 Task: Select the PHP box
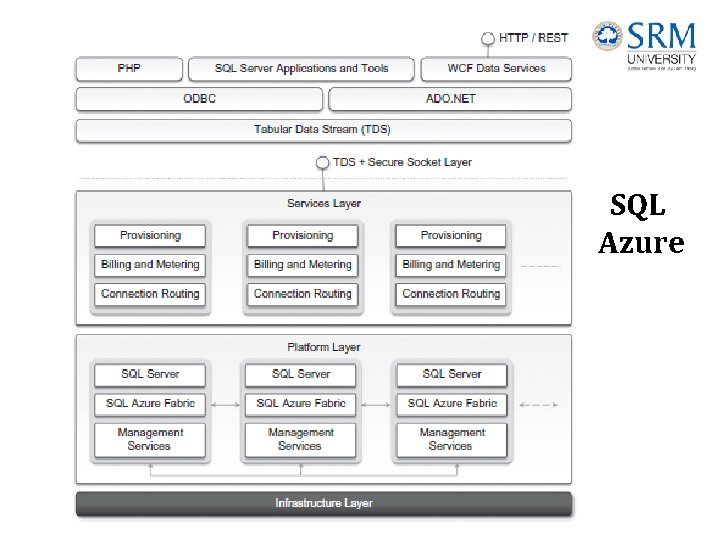[129, 69]
